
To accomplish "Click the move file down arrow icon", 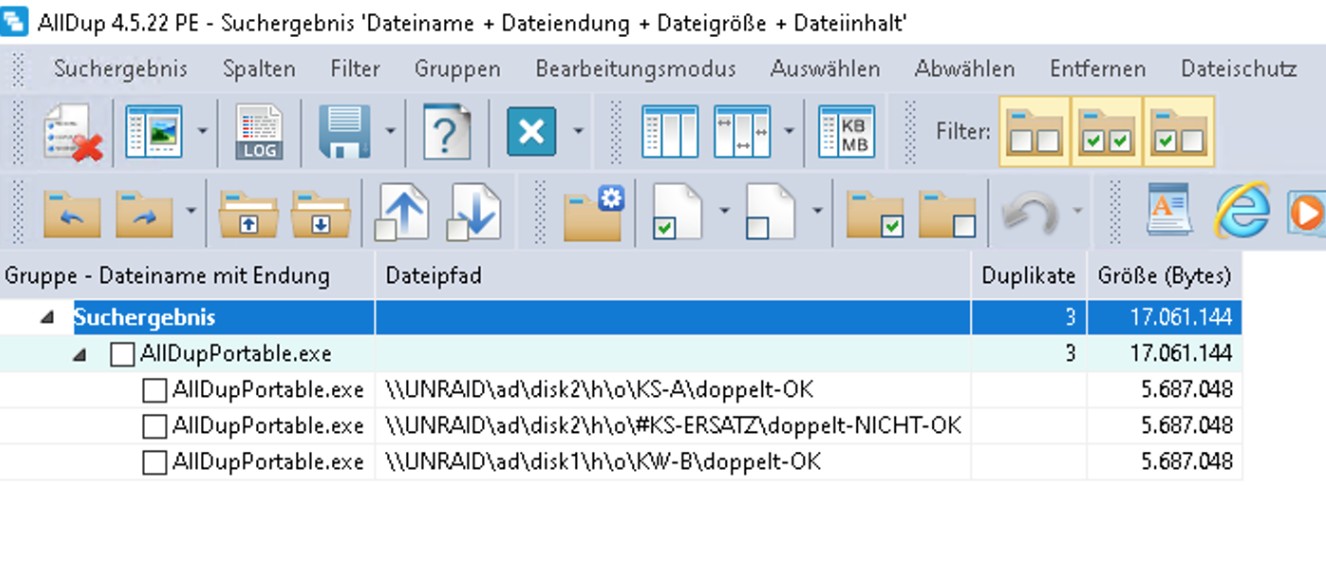I will pyautogui.click(x=473, y=213).
